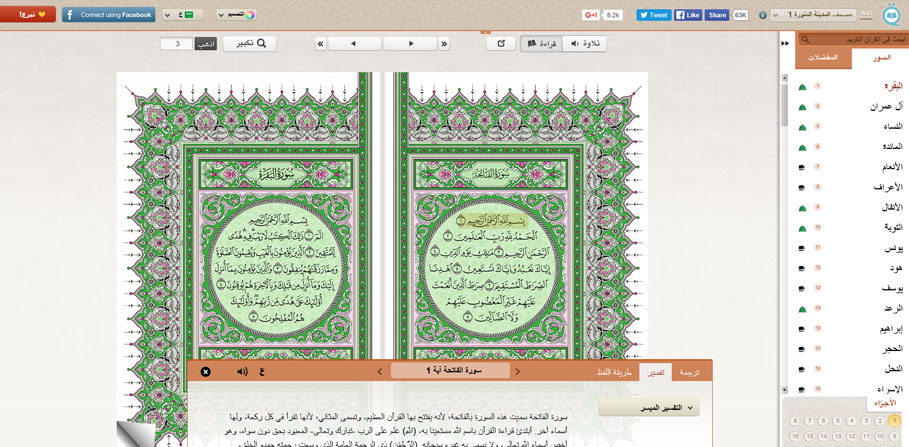Jump to first page with double-arrow right

pos(445,44)
